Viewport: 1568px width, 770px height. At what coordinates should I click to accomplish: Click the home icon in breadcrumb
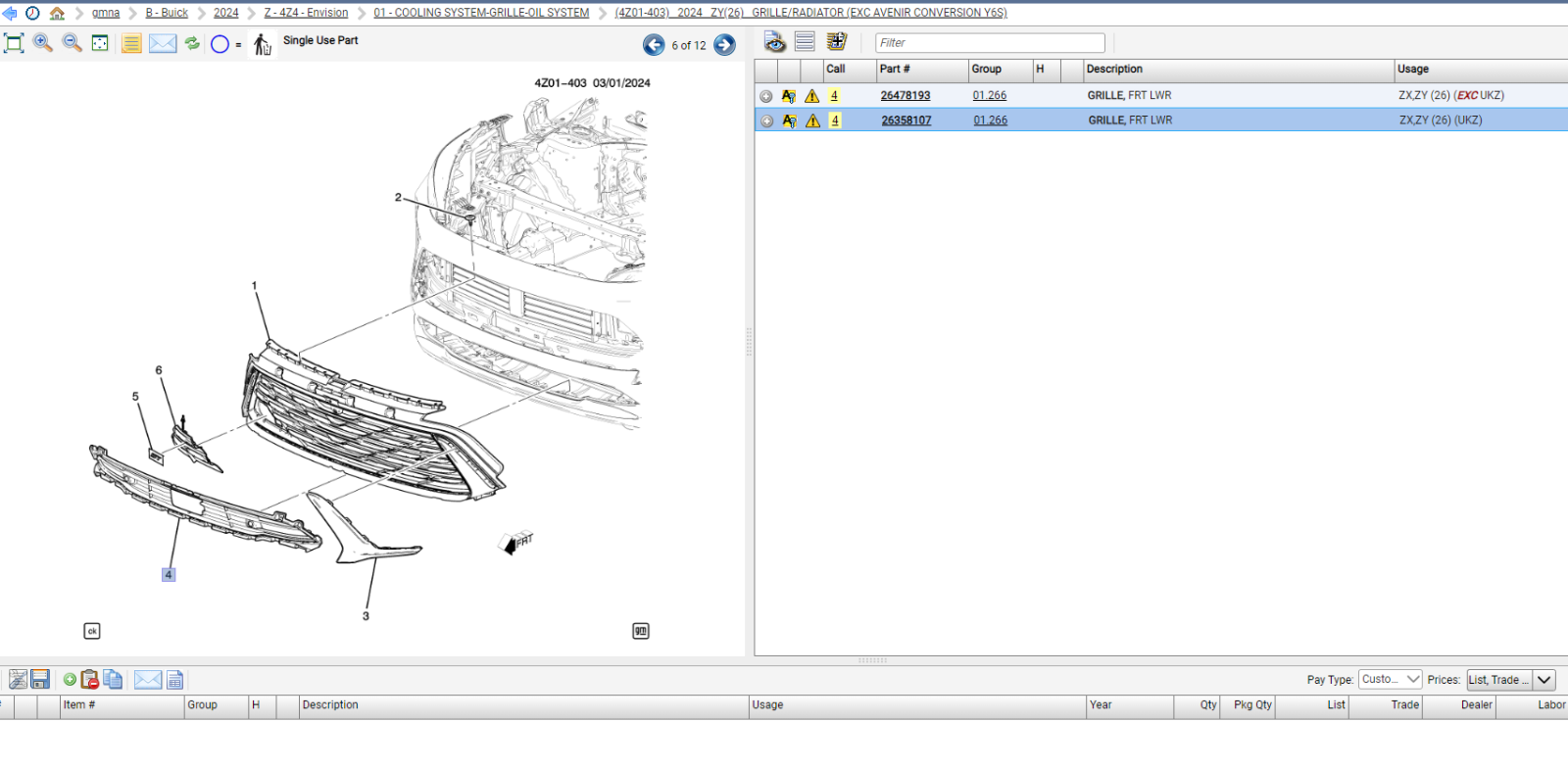(57, 13)
